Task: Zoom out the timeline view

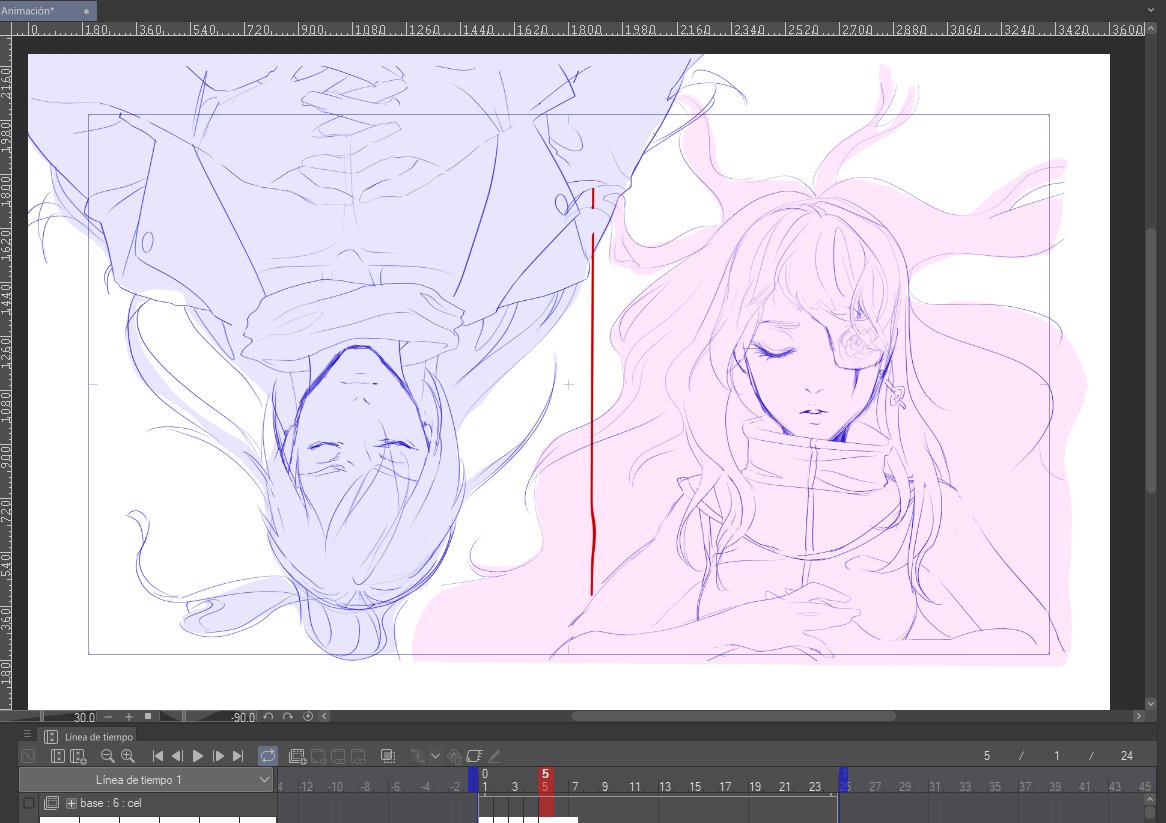Action: pyautogui.click(x=108, y=756)
